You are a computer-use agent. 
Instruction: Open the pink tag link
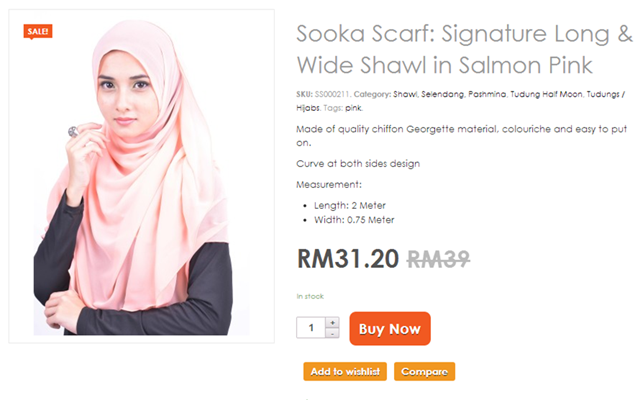point(353,108)
